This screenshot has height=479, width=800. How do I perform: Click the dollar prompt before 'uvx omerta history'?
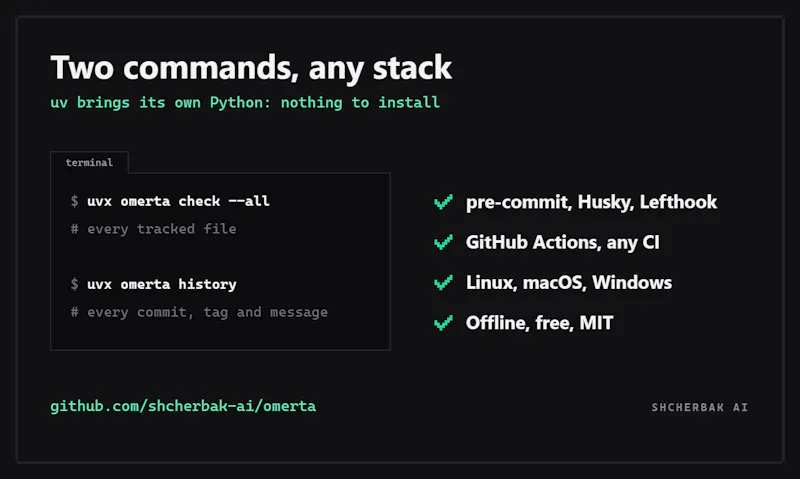pos(74,284)
